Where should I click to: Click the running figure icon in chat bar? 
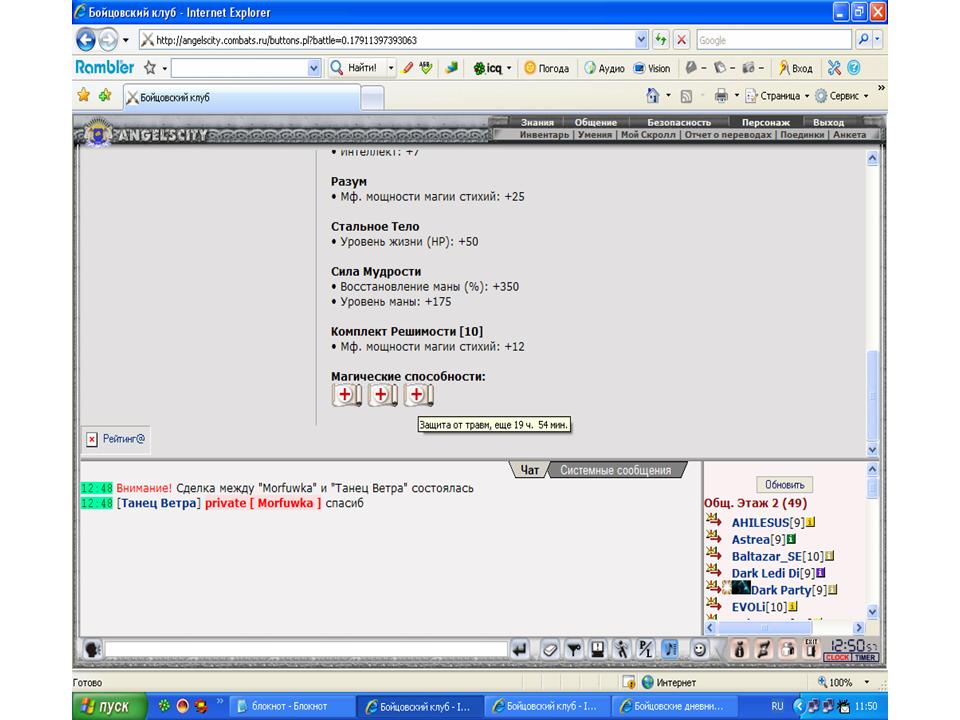click(621, 649)
